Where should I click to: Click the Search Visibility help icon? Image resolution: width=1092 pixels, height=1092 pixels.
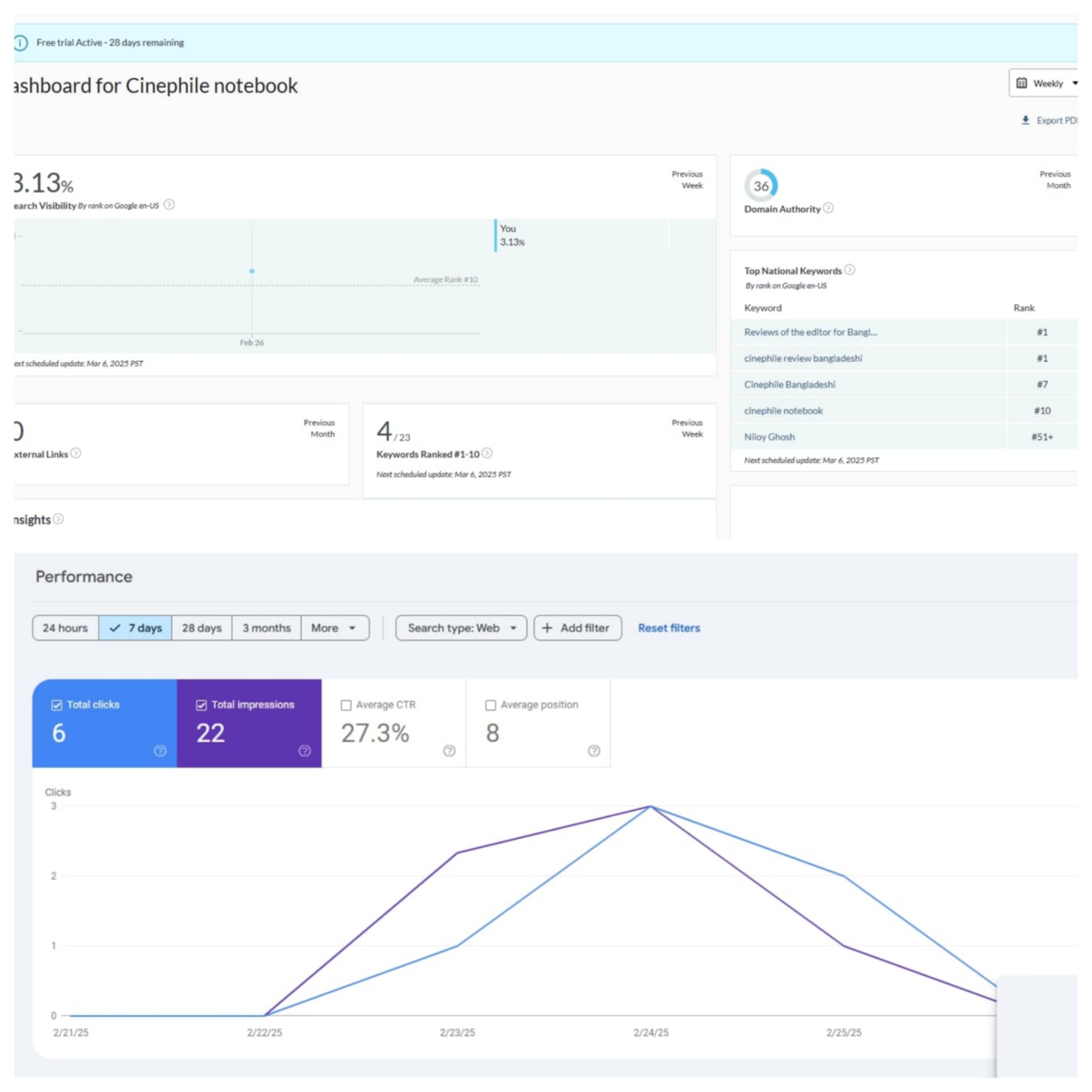(169, 205)
